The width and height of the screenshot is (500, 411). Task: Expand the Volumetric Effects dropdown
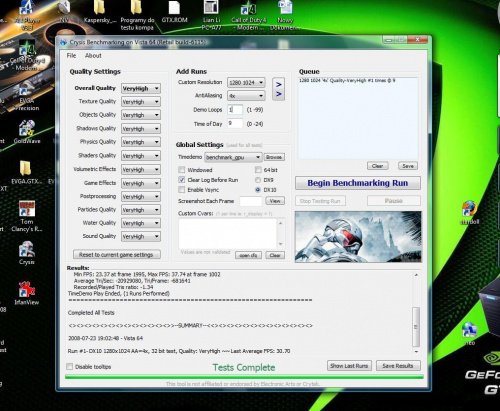pyautogui.click(x=141, y=169)
